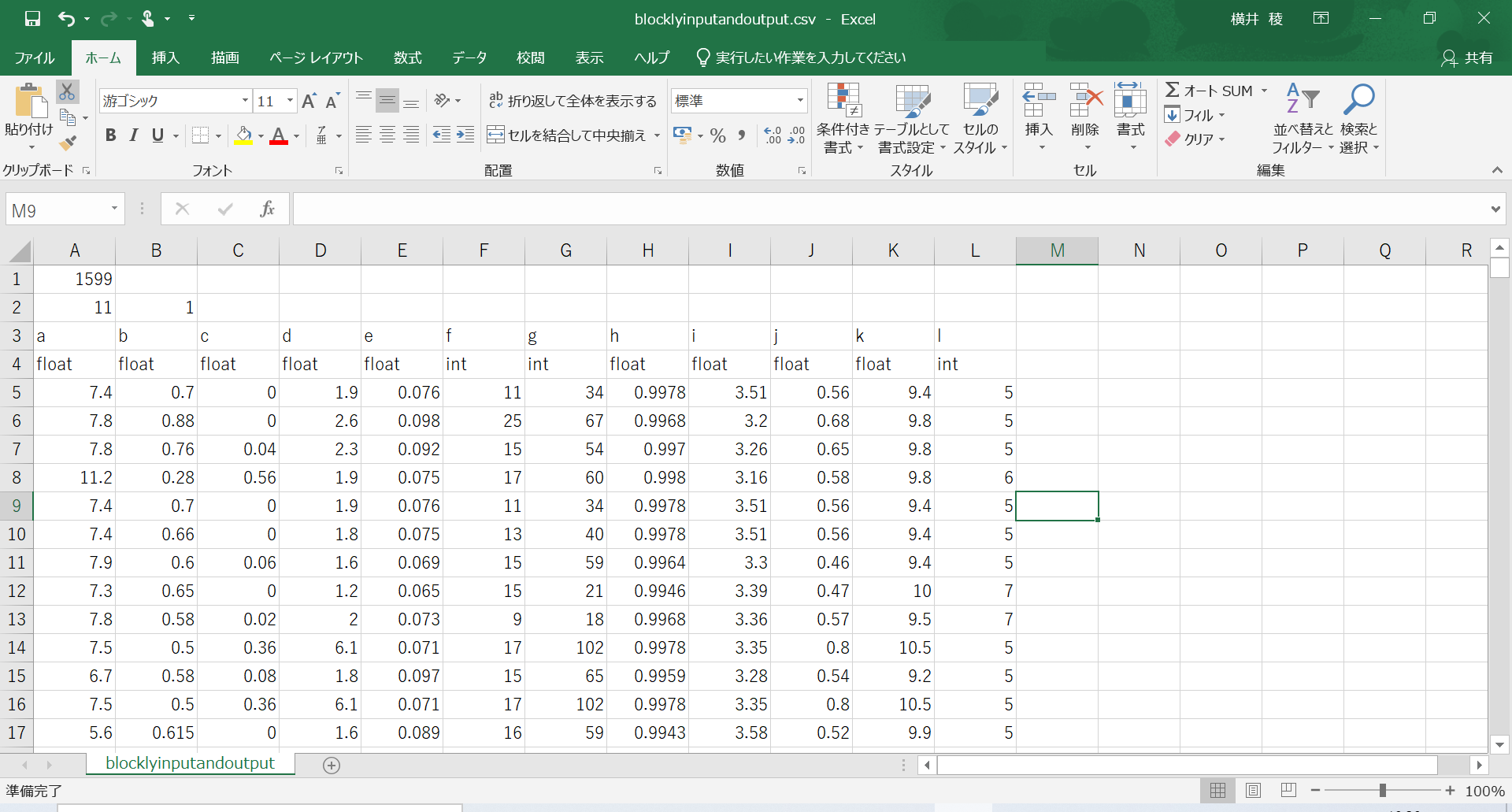Toggle wrap text to show all
The image size is (1512, 812).
pos(573,101)
